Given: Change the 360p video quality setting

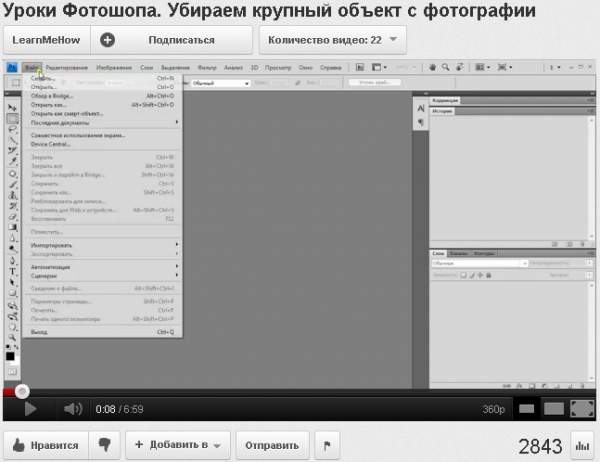Looking at the screenshot, I should click(493, 409).
